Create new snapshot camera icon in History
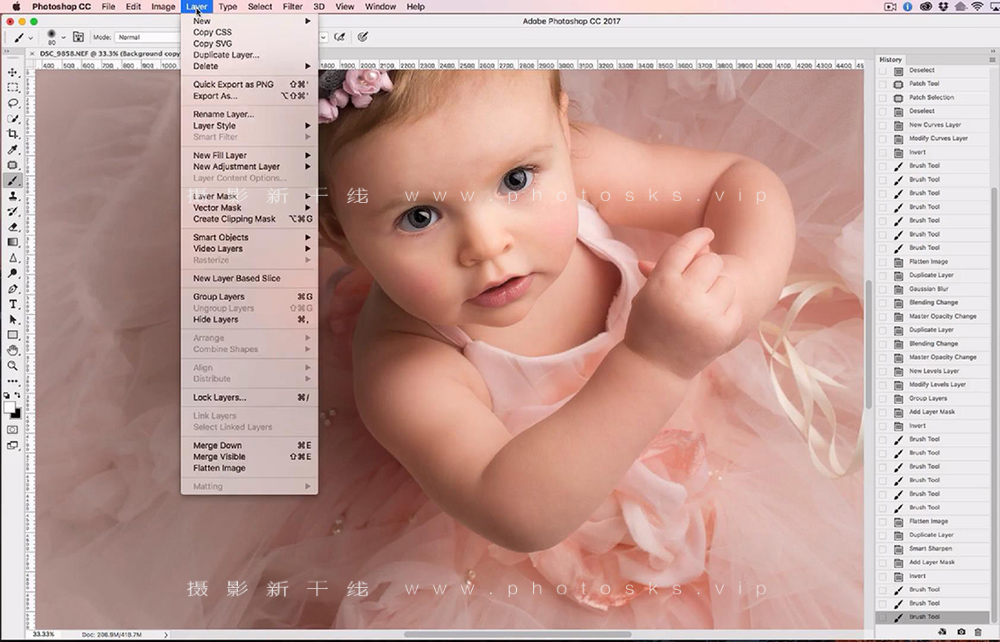The image size is (1000, 642). 961,632
